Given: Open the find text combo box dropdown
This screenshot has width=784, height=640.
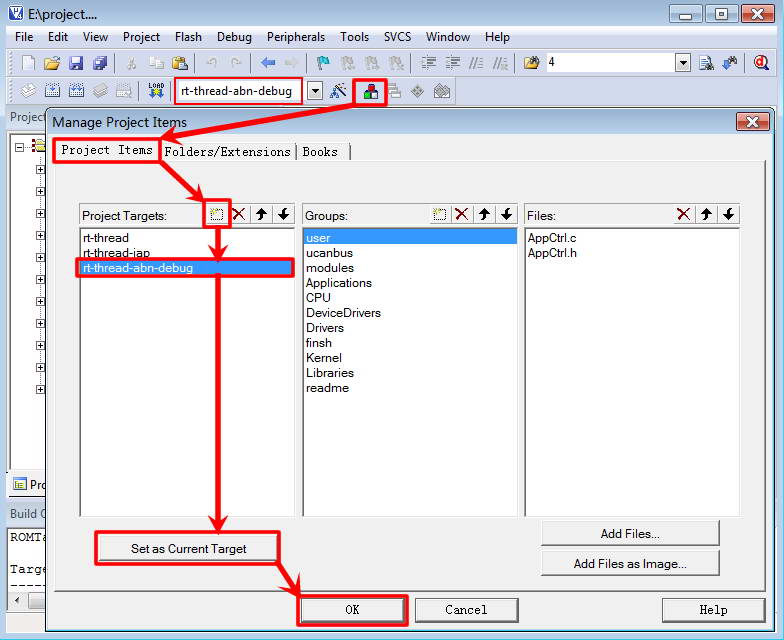Looking at the screenshot, I should [x=683, y=62].
